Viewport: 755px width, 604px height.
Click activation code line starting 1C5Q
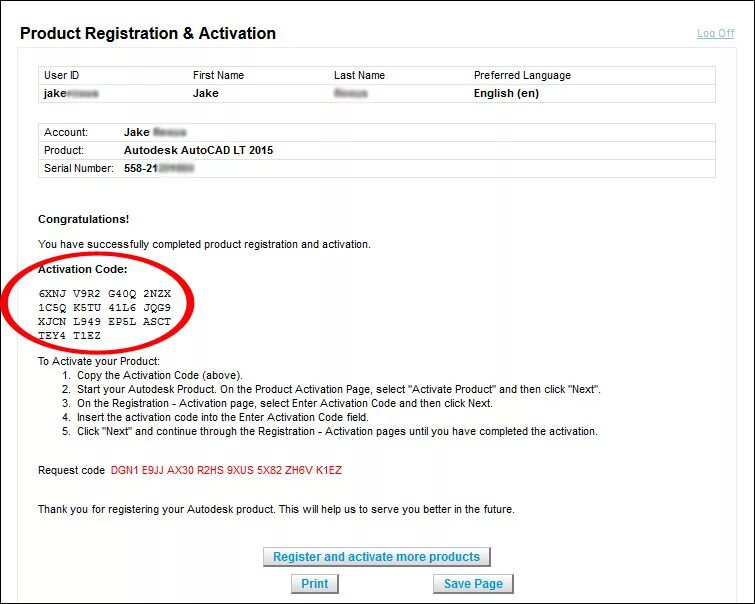pos(104,308)
